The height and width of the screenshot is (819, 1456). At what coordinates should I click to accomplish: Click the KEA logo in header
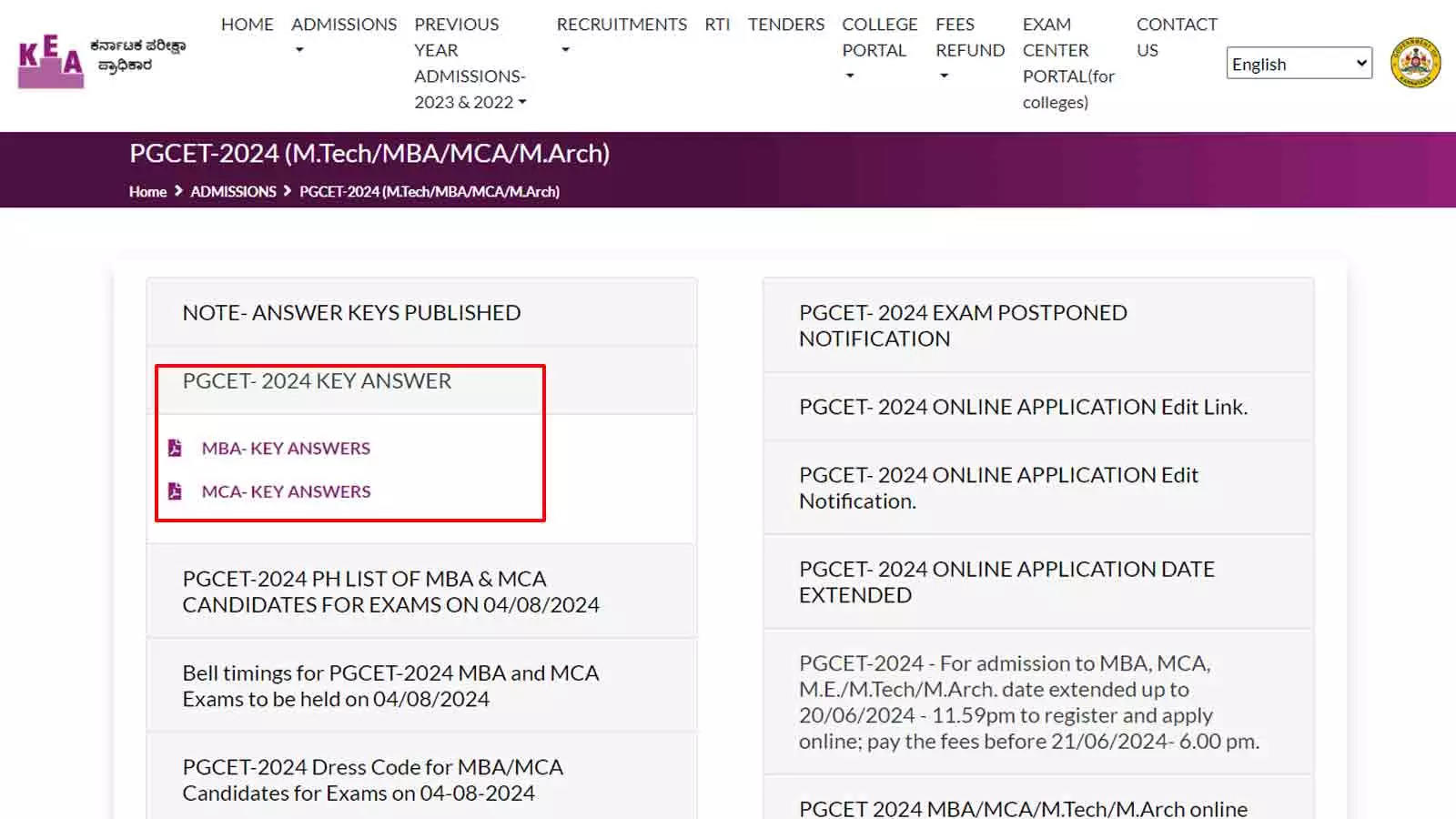pos(51,61)
